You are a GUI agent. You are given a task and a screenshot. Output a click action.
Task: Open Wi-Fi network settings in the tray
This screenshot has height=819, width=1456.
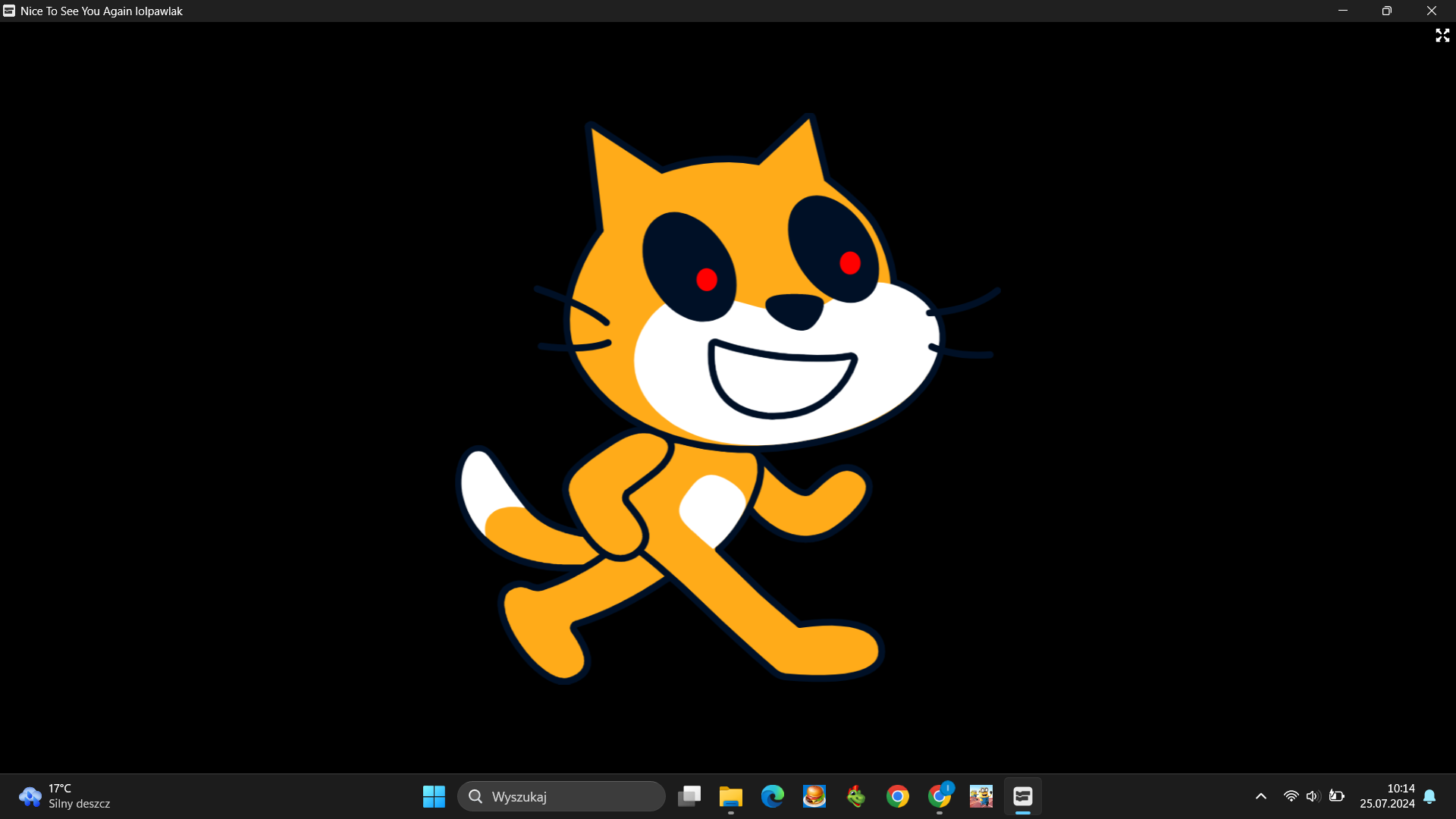(x=1291, y=796)
